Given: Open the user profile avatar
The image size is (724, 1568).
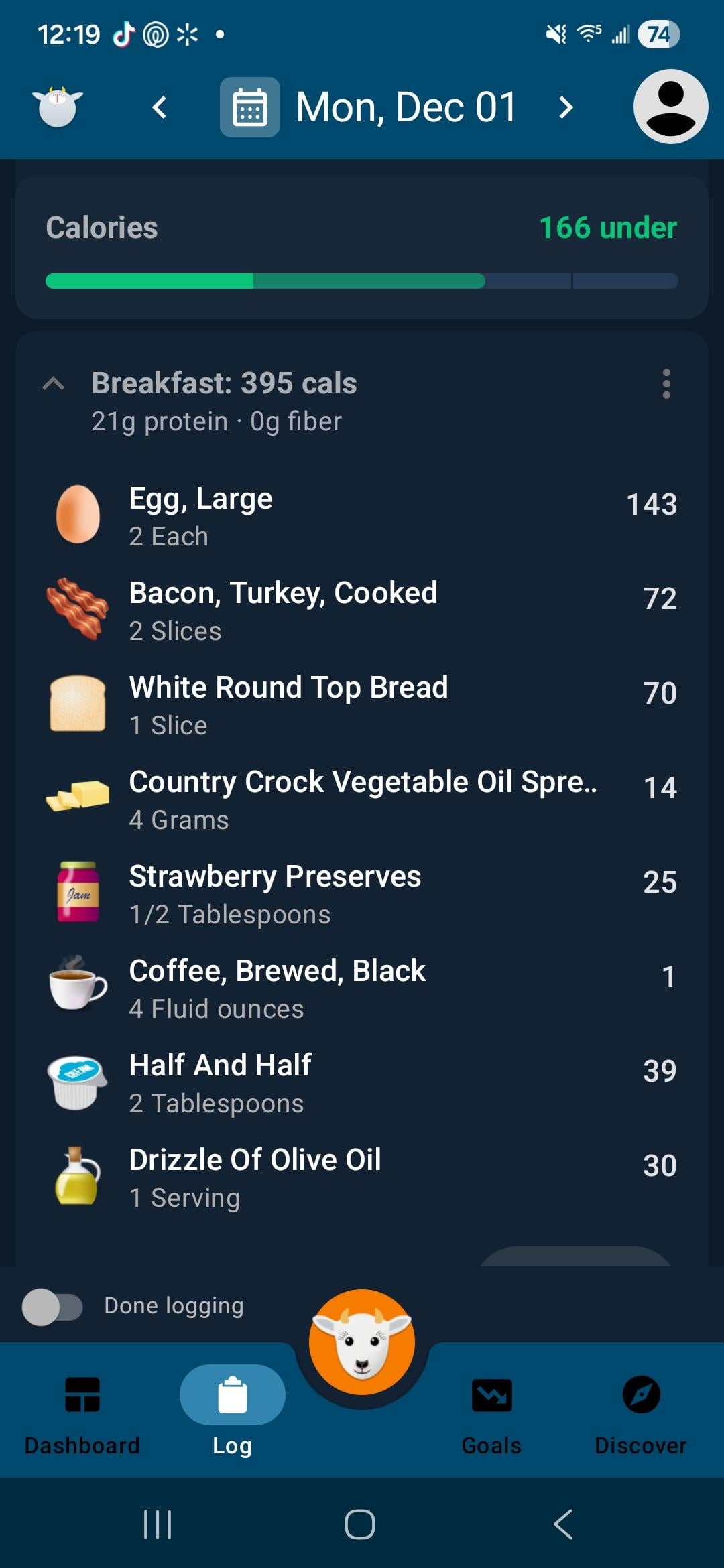Looking at the screenshot, I should 670,107.
